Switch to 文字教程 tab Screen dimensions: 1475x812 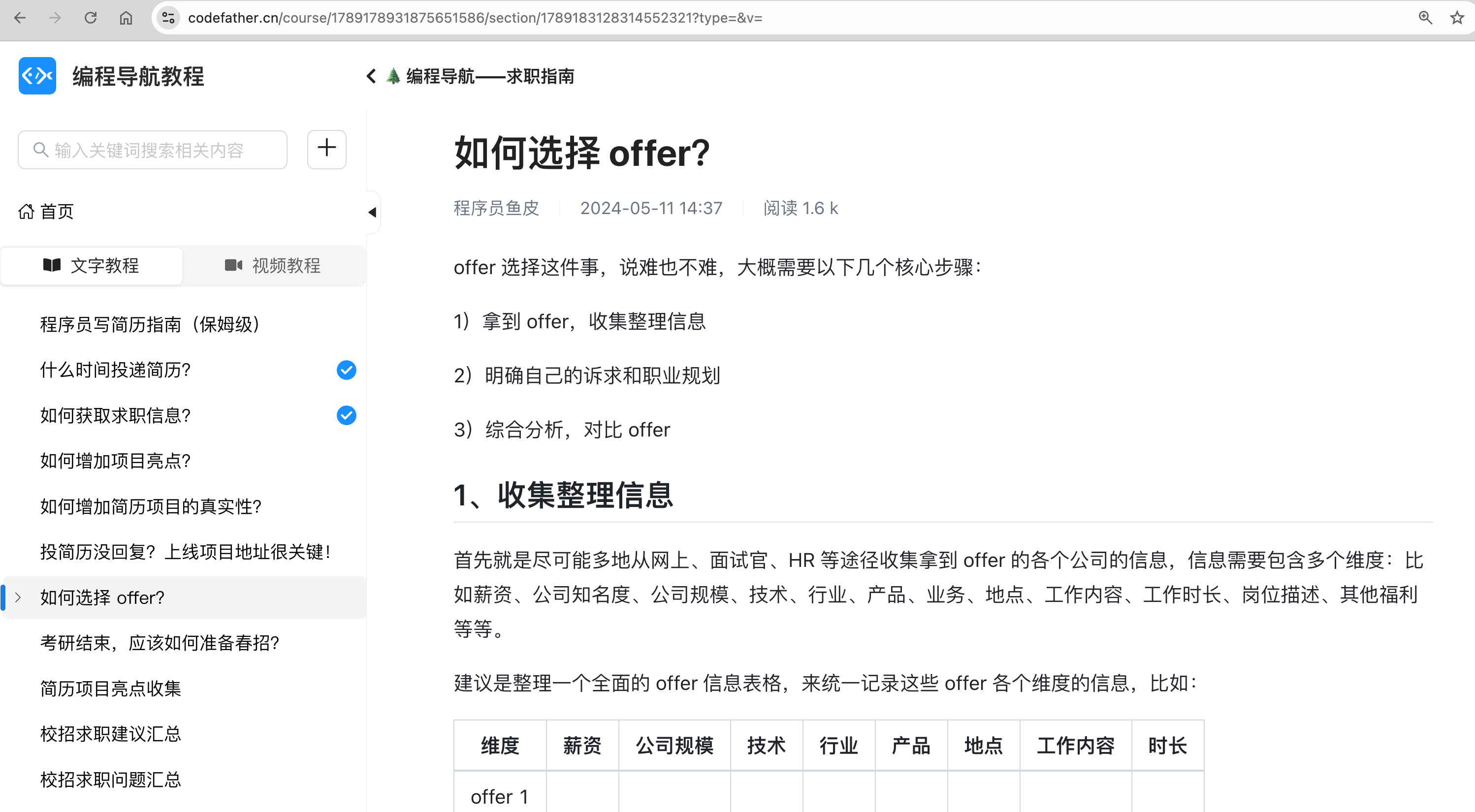92,266
